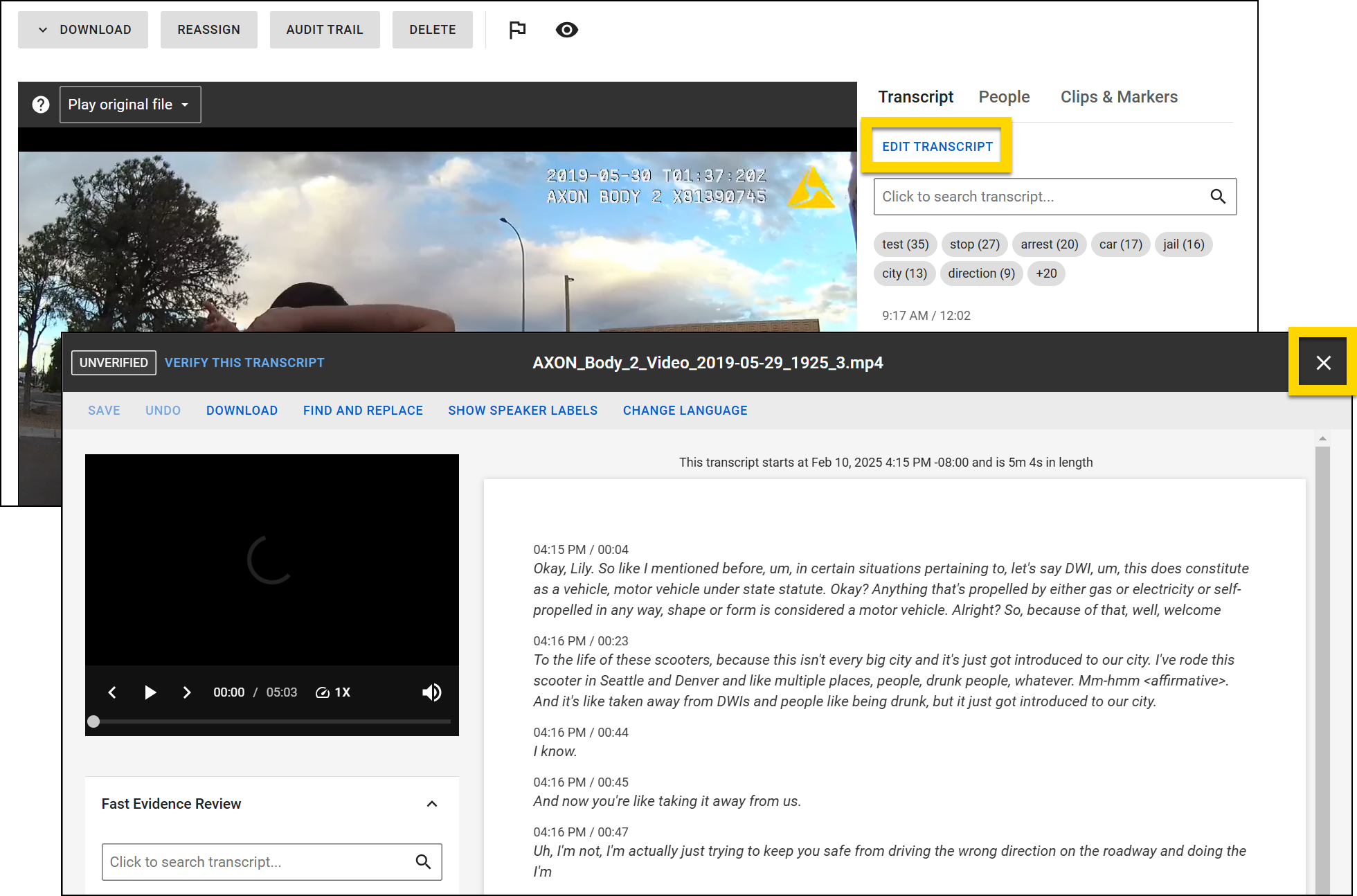Toggle restricted view with the eye icon
This screenshot has height=896, width=1357.
566,30
